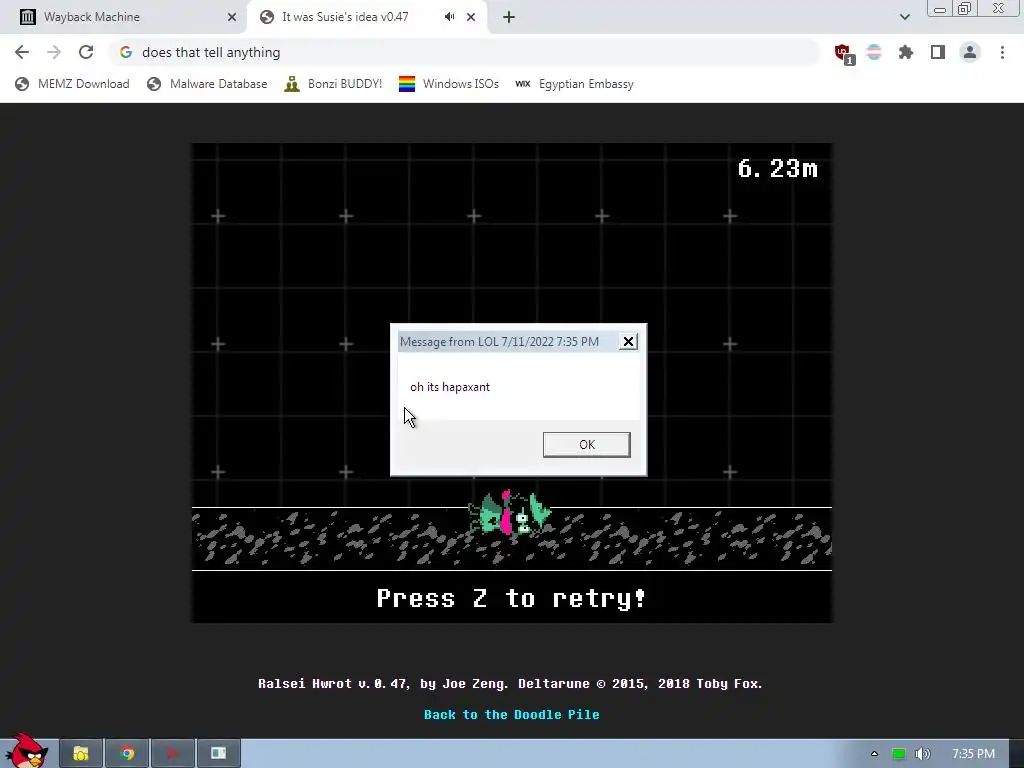Click the Press Z to retry! text

[x=511, y=598]
